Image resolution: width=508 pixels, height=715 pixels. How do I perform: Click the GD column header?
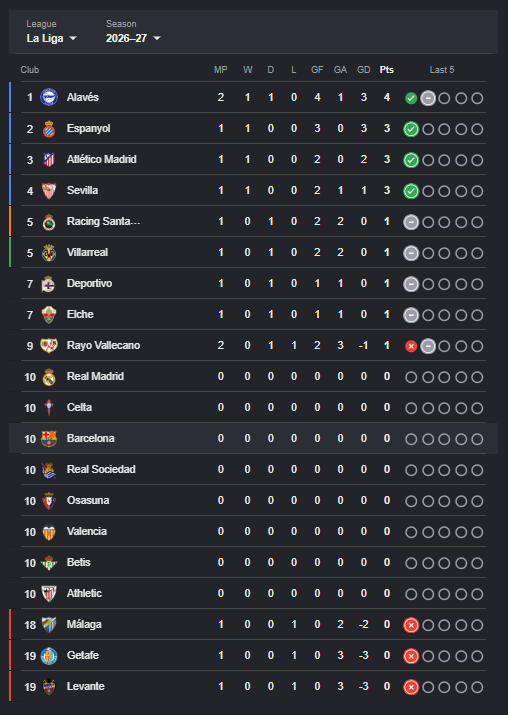[363, 70]
